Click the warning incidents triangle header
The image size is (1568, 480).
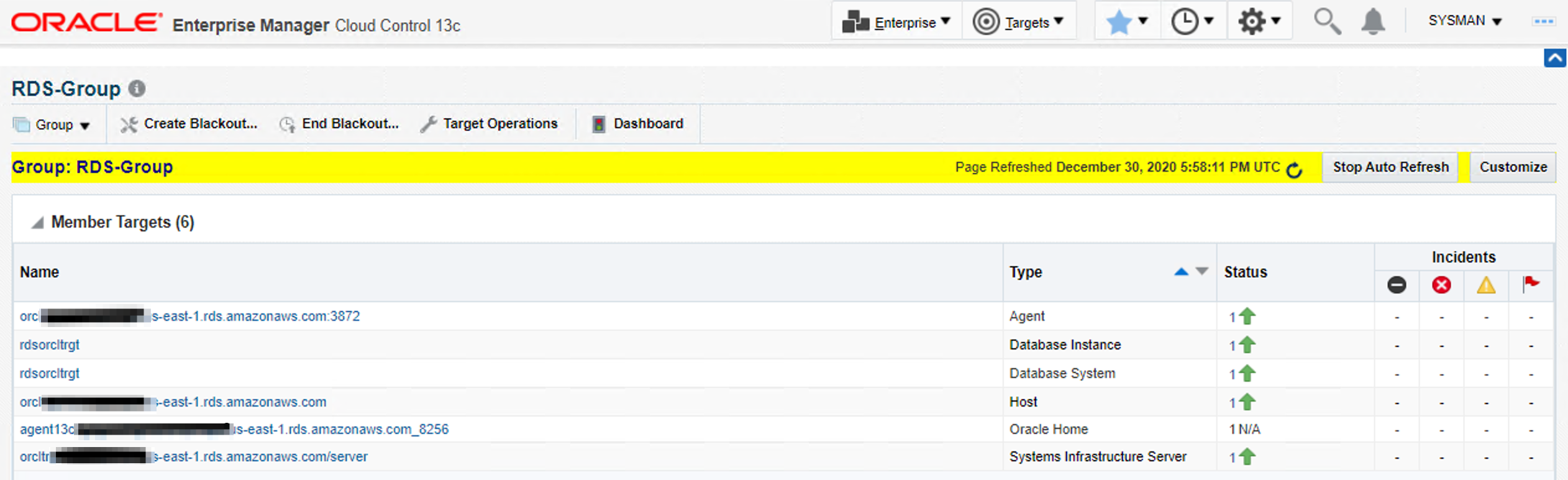click(x=1486, y=285)
